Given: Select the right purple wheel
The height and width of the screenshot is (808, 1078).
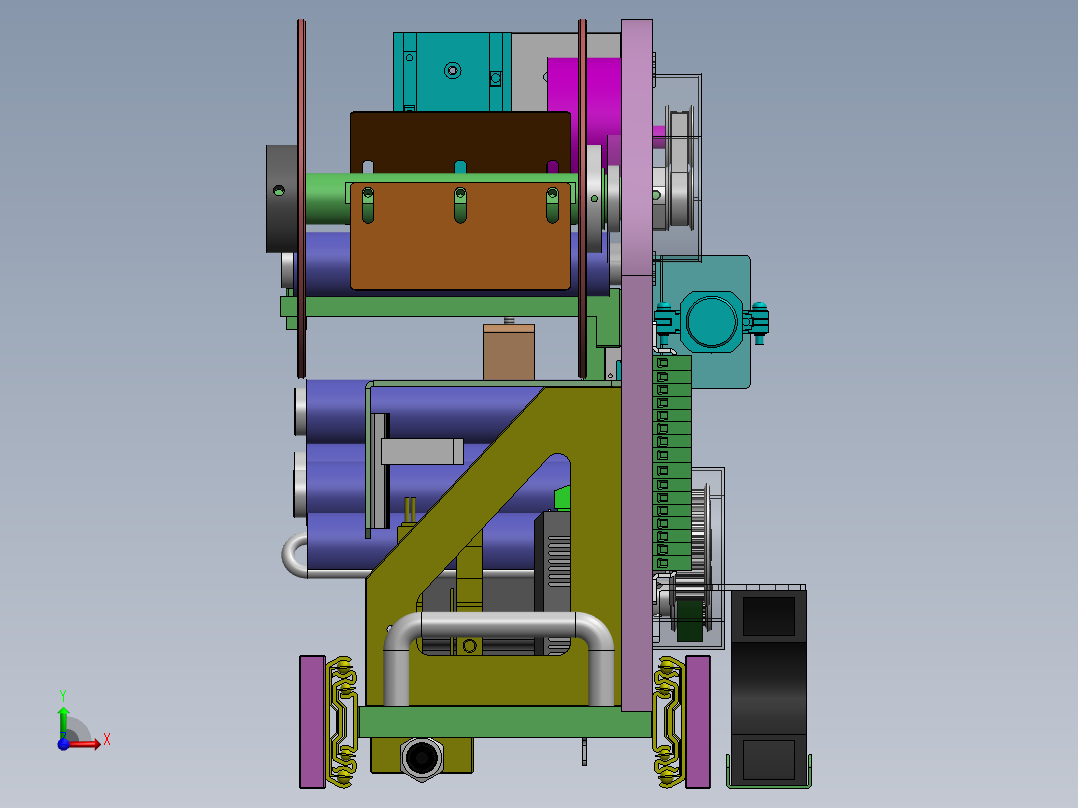Looking at the screenshot, I should [x=698, y=721].
